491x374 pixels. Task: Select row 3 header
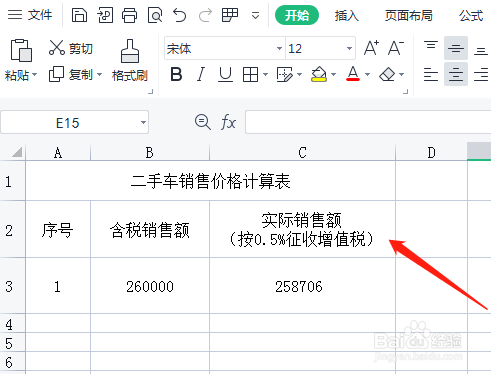(12, 286)
